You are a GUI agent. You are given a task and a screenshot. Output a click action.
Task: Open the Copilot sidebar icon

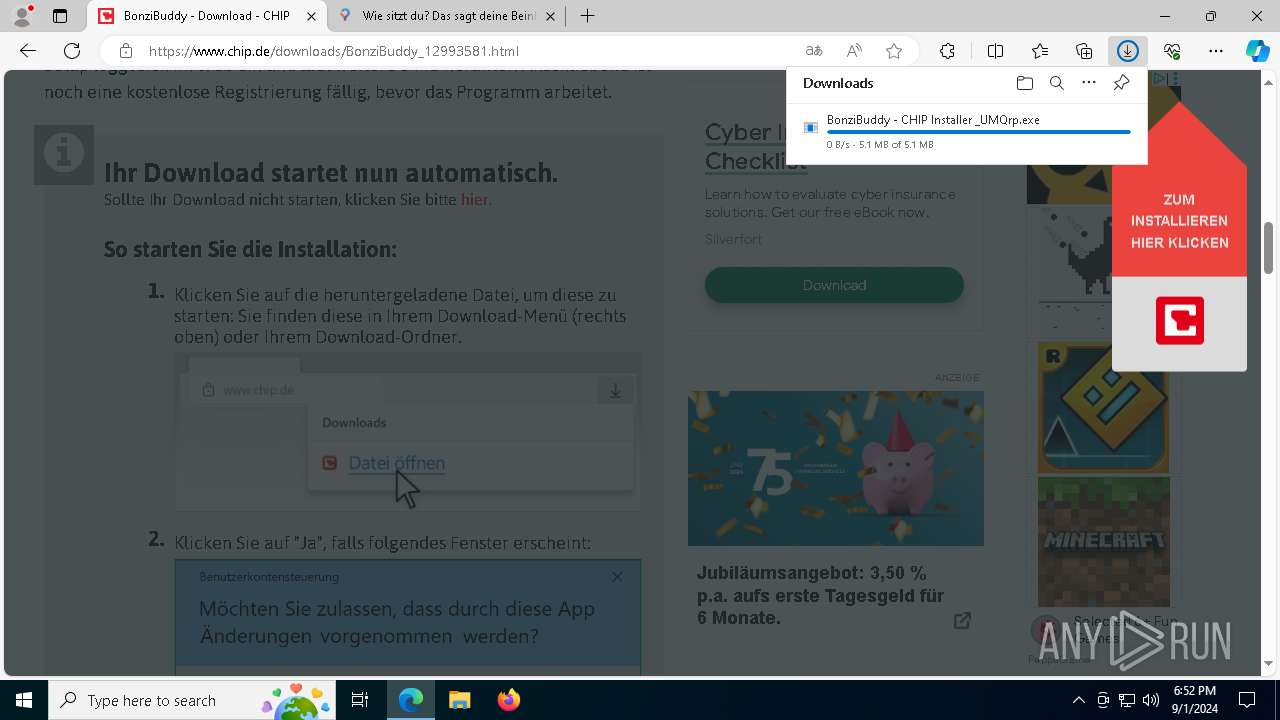click(1257, 51)
